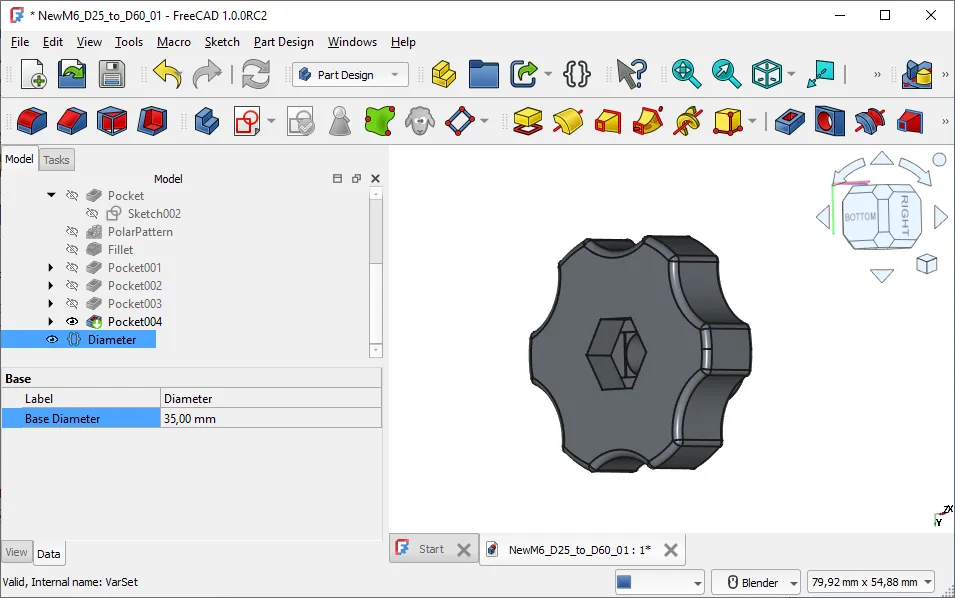This screenshot has width=955, height=598.
Task: Refresh the document with the recompute icon
Action: point(256,74)
